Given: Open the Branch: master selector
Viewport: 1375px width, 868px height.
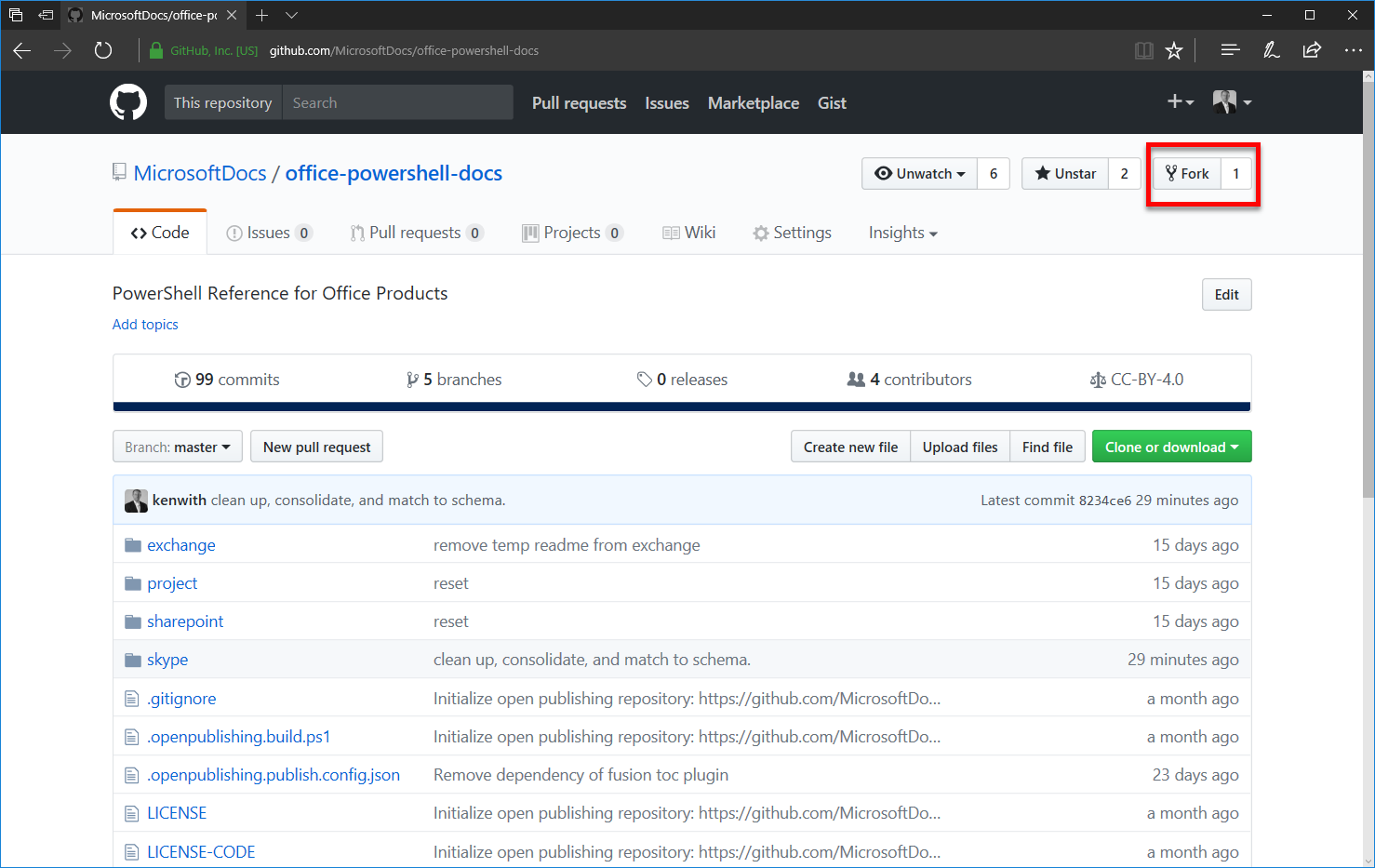Looking at the screenshot, I should [178, 447].
